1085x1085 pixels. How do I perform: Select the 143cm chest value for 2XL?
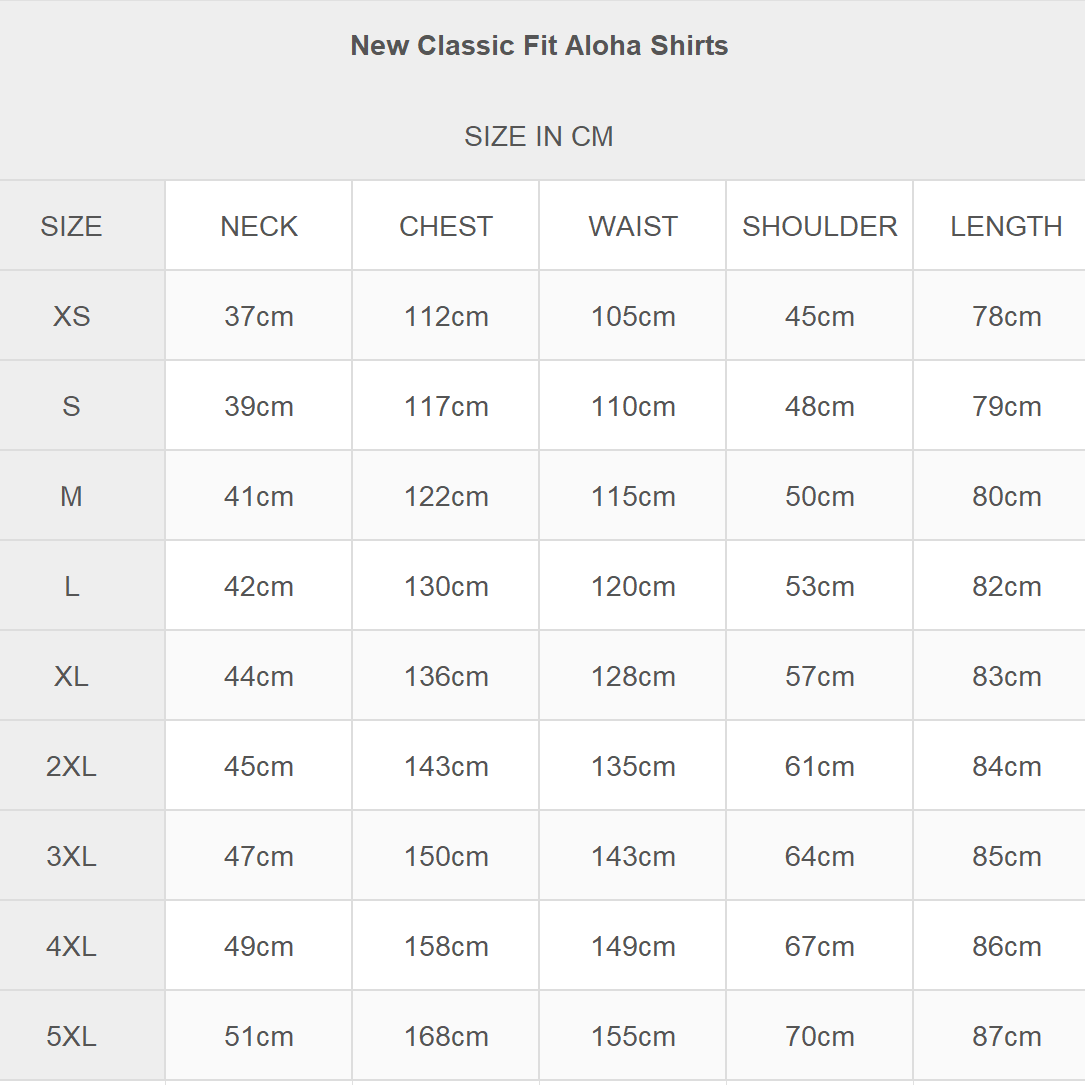point(446,766)
